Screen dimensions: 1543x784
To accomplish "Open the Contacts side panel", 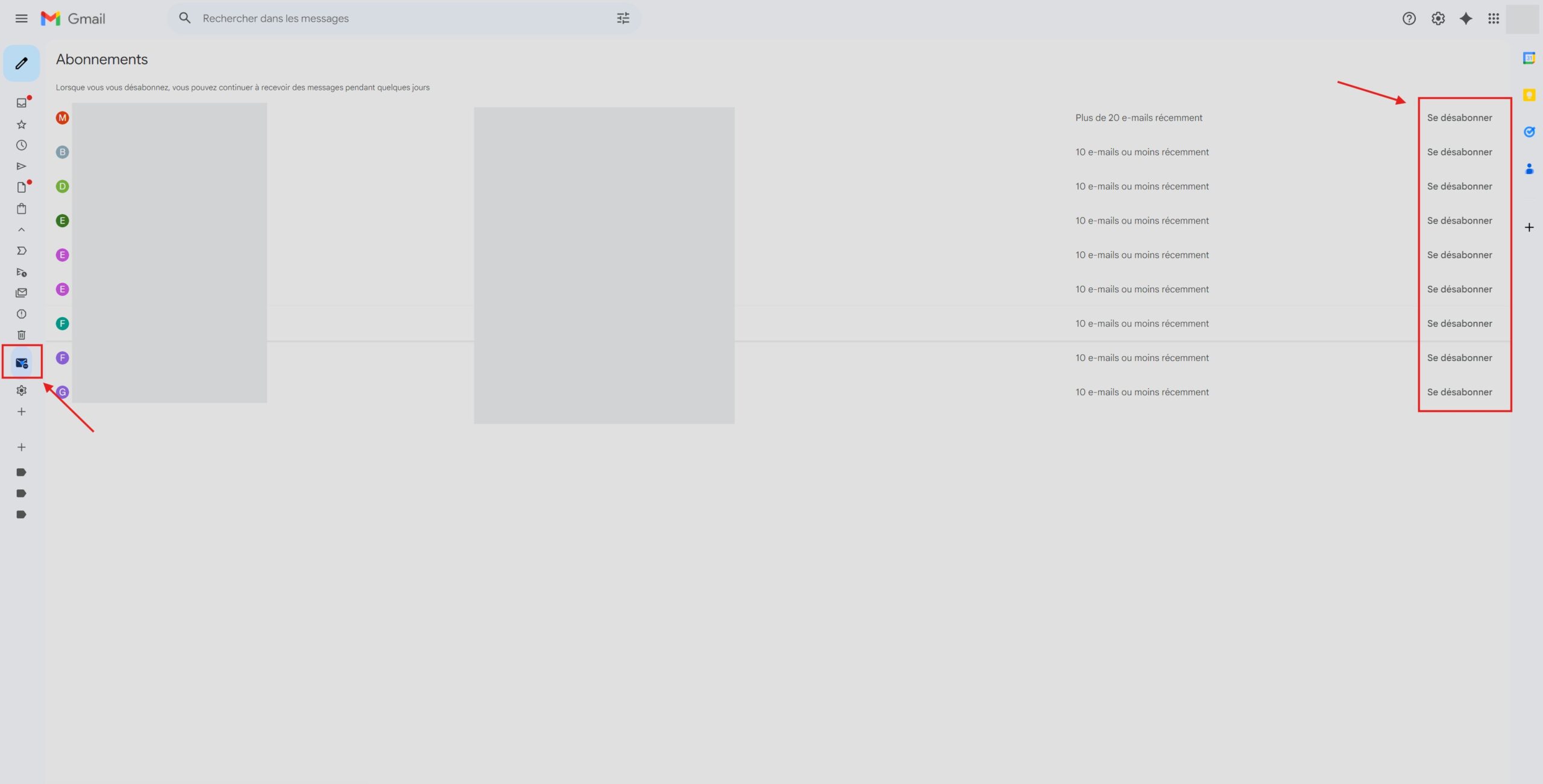I will coord(1530,169).
